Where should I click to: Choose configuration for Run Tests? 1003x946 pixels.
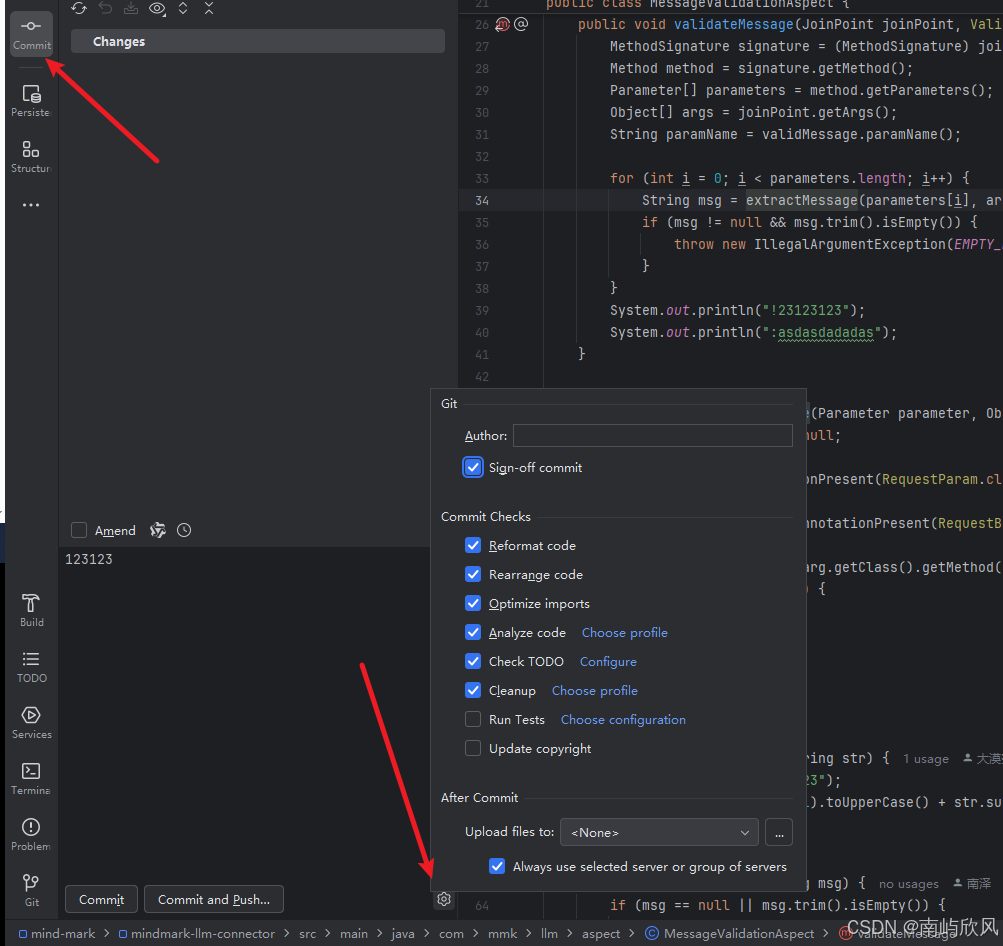click(623, 720)
